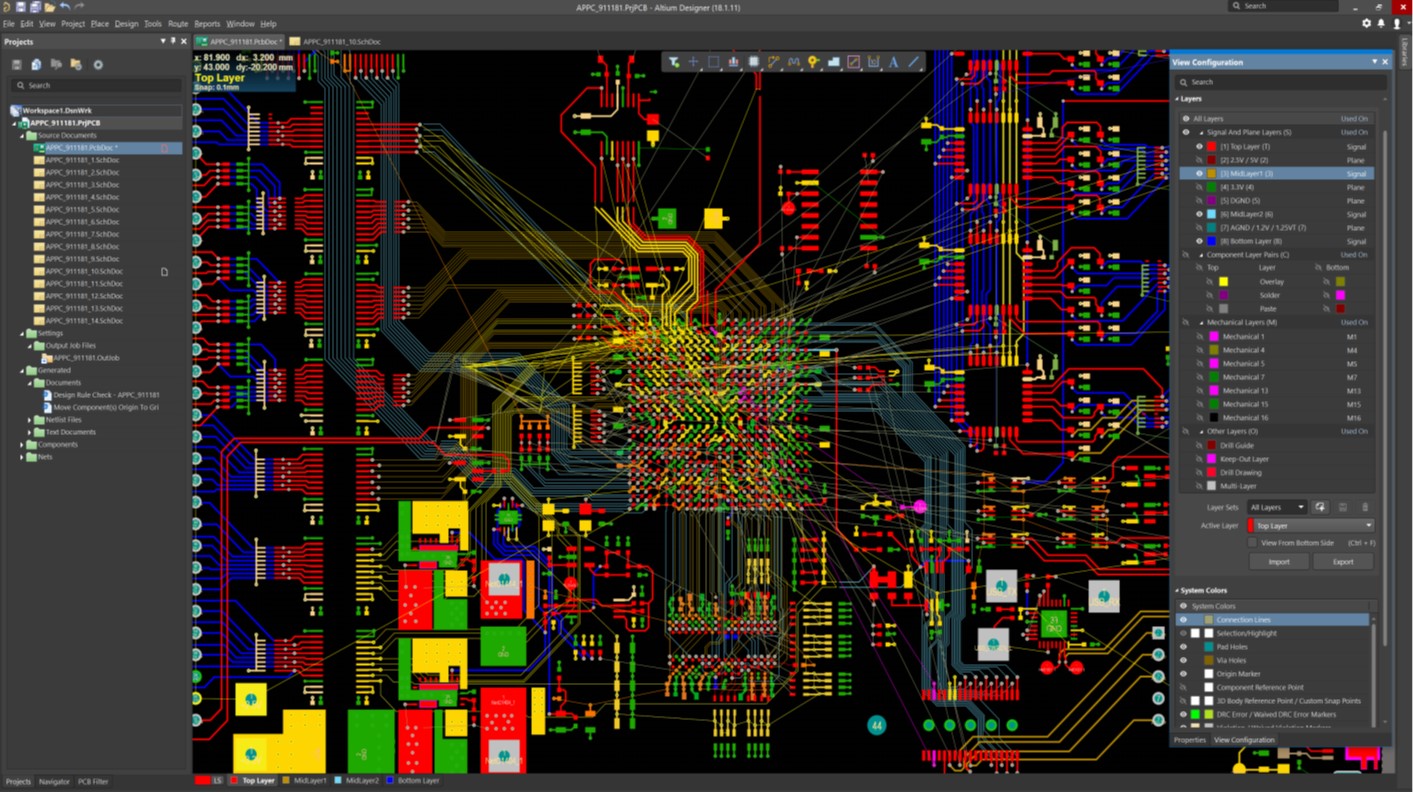Click the Export button

click(x=1343, y=562)
